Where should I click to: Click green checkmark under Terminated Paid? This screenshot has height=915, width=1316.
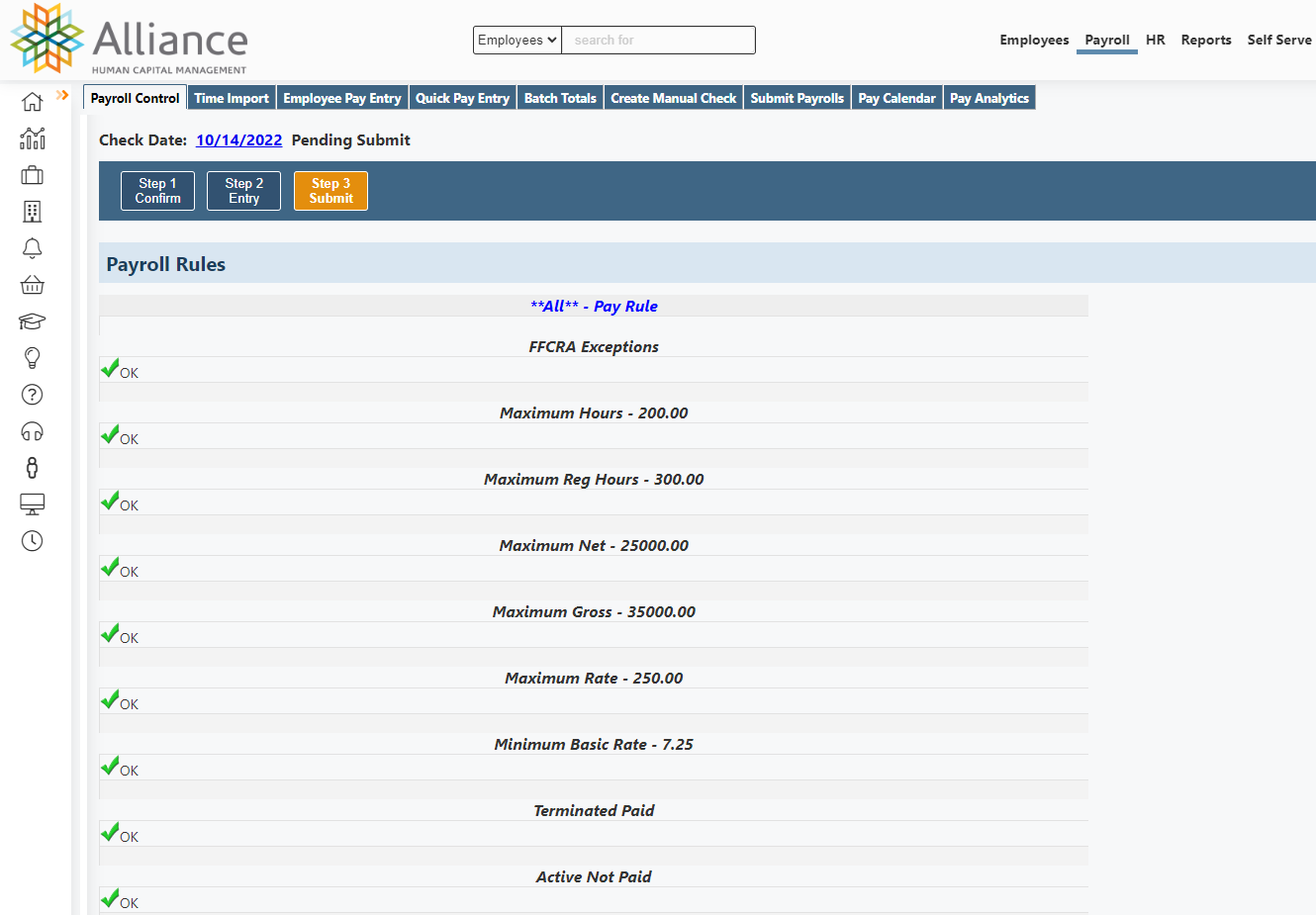(x=110, y=833)
